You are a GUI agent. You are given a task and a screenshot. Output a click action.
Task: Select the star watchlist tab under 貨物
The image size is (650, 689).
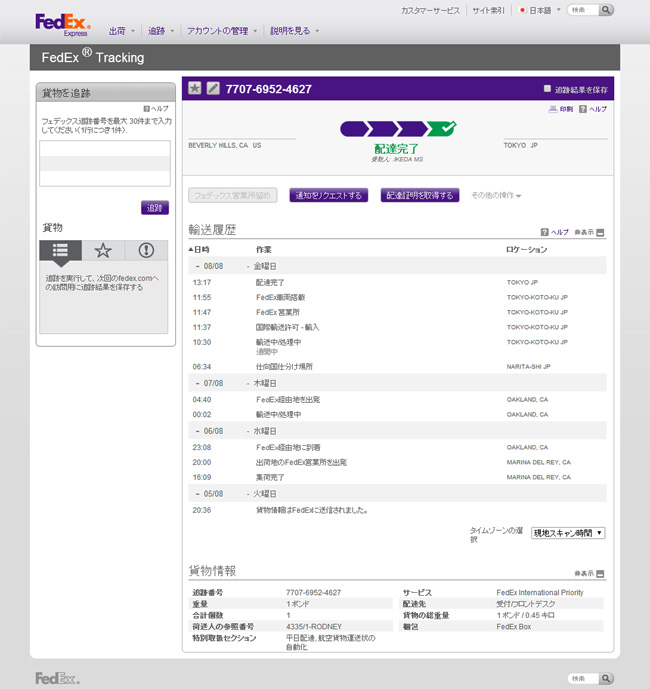pos(103,250)
